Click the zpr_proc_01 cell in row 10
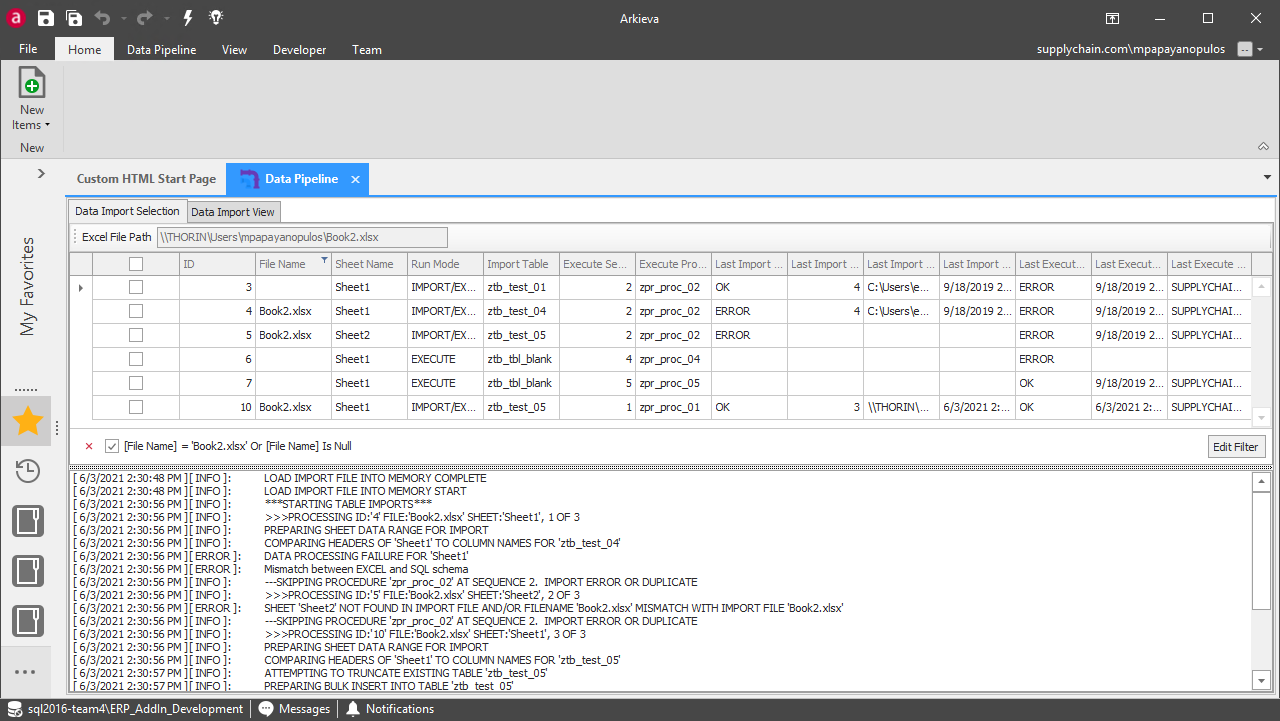Image resolution: width=1280 pixels, height=721 pixels. pos(673,407)
